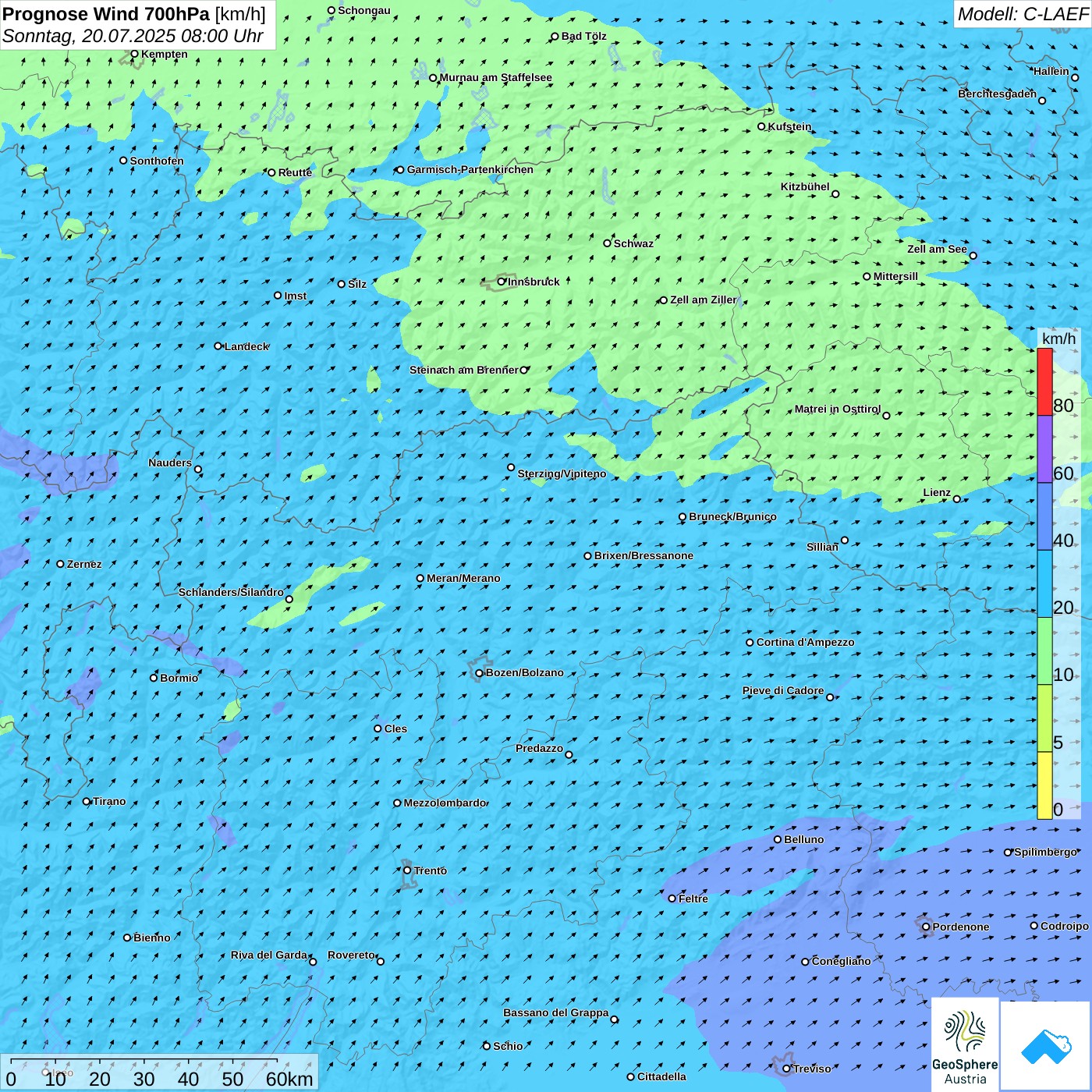The height and width of the screenshot is (1092, 1092).
Task: Click the Belluno city marker dot
Action: click(x=778, y=839)
